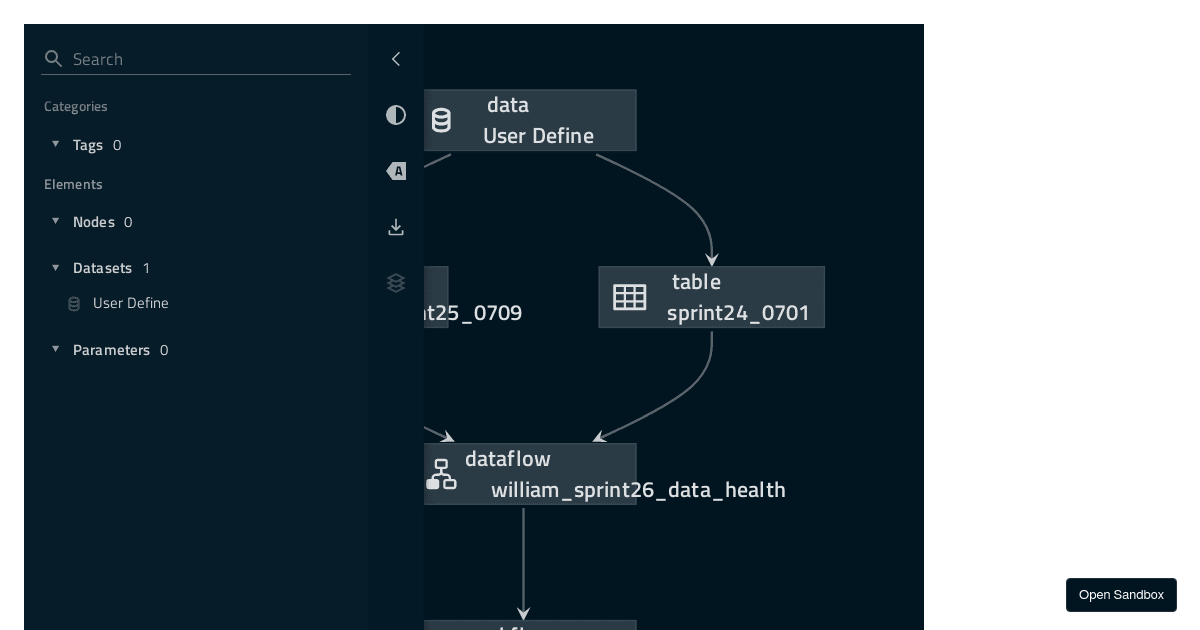
Task: Select the table sprint24_0701 node
Action: tap(711, 297)
